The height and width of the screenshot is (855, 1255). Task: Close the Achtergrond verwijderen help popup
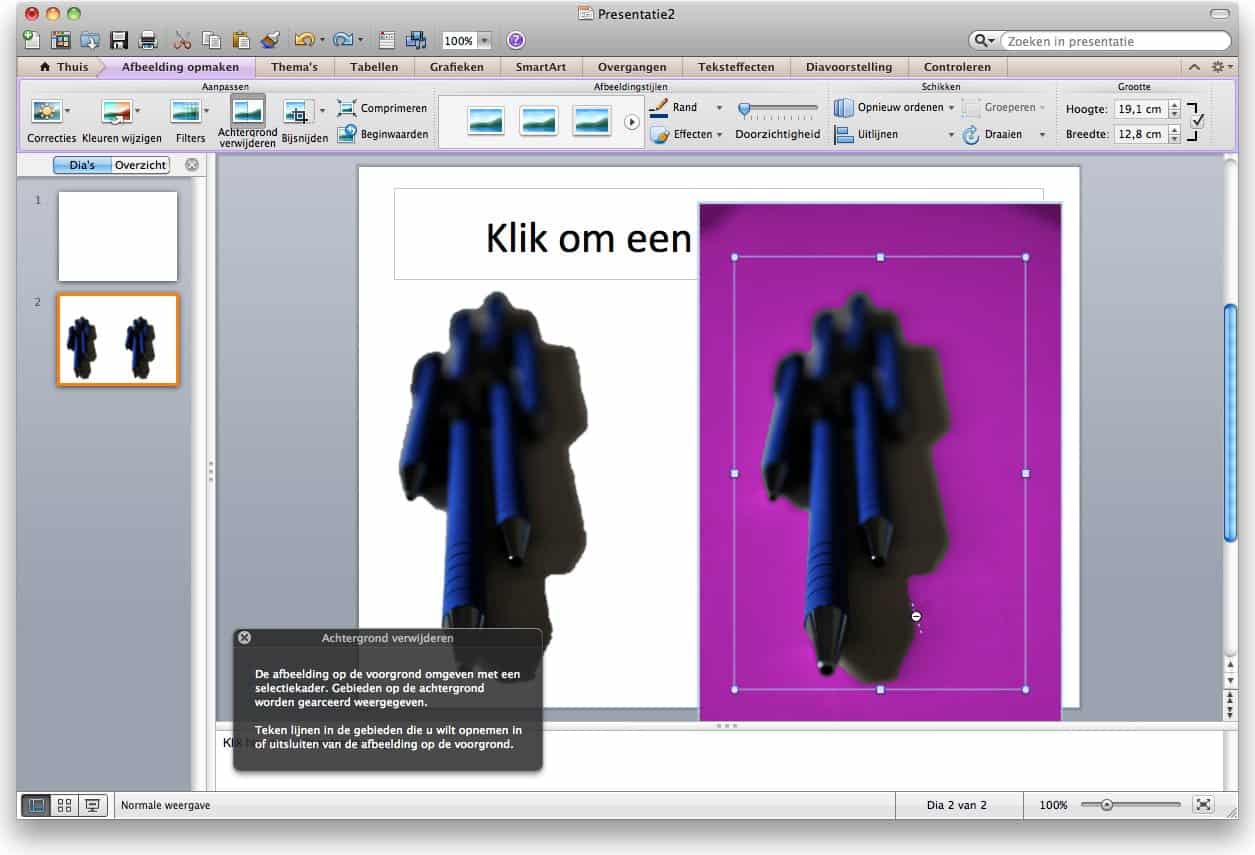[245, 637]
